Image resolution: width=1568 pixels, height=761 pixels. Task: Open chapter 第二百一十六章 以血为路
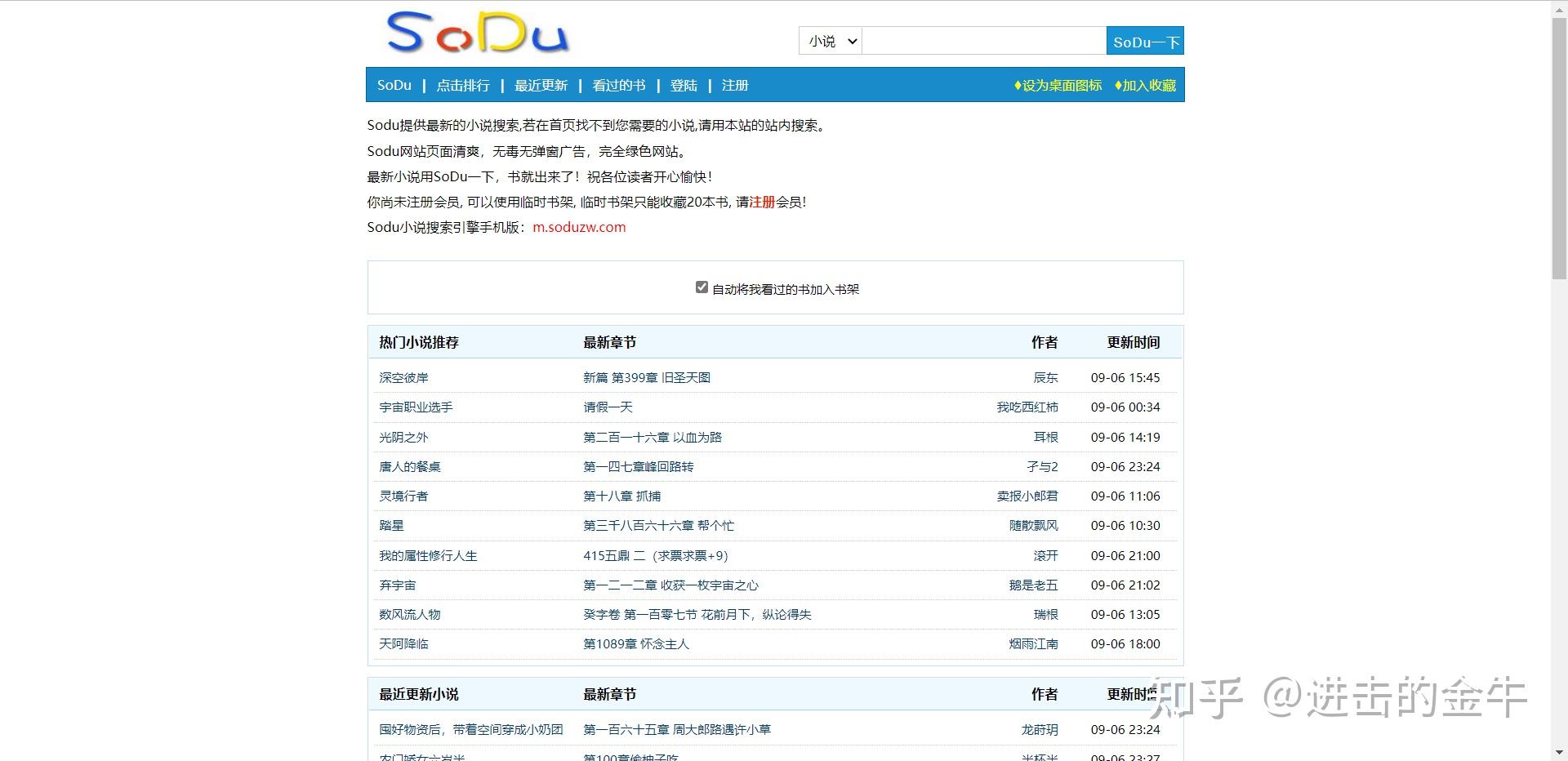tap(653, 437)
